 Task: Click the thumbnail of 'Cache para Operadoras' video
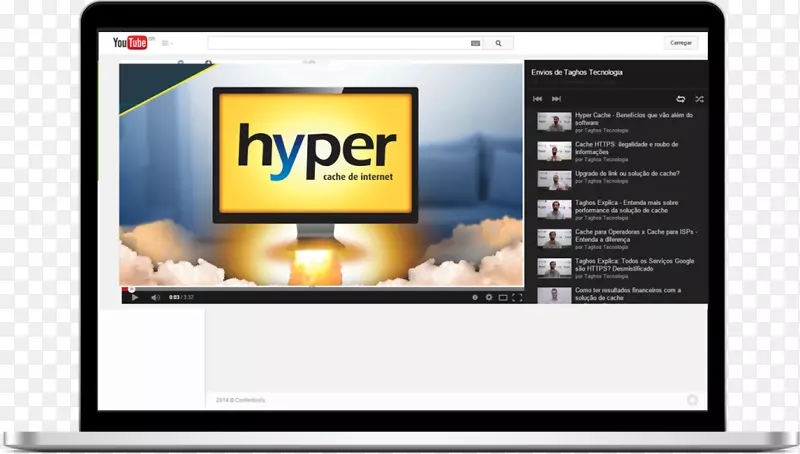click(554, 239)
